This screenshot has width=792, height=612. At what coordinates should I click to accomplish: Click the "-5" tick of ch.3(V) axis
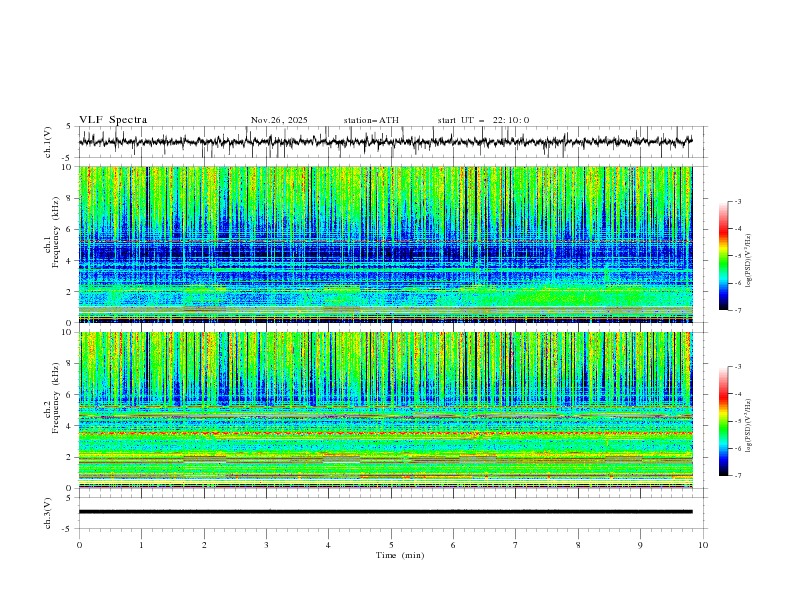(x=68, y=529)
